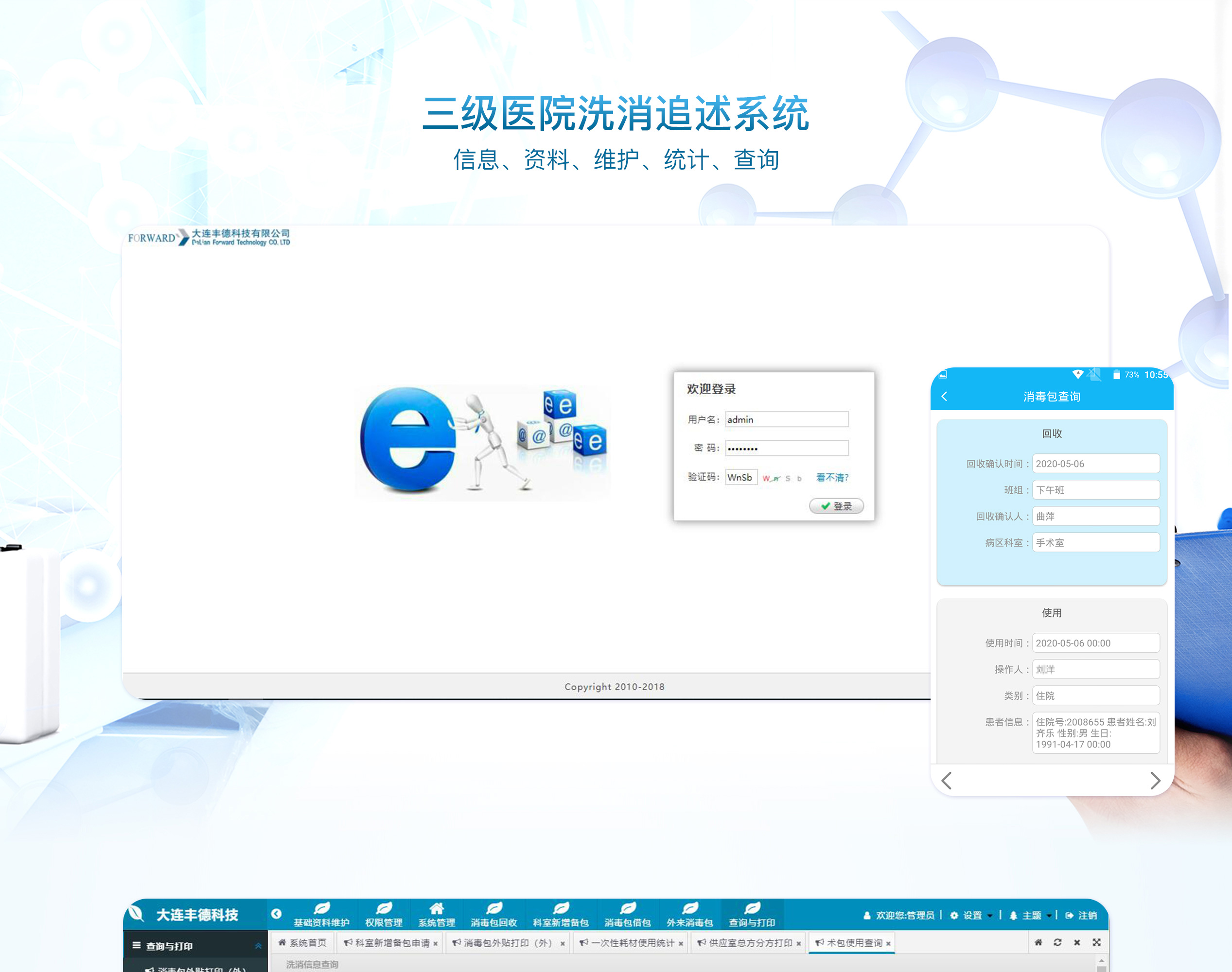Click the 用户名 input field

pos(786,419)
